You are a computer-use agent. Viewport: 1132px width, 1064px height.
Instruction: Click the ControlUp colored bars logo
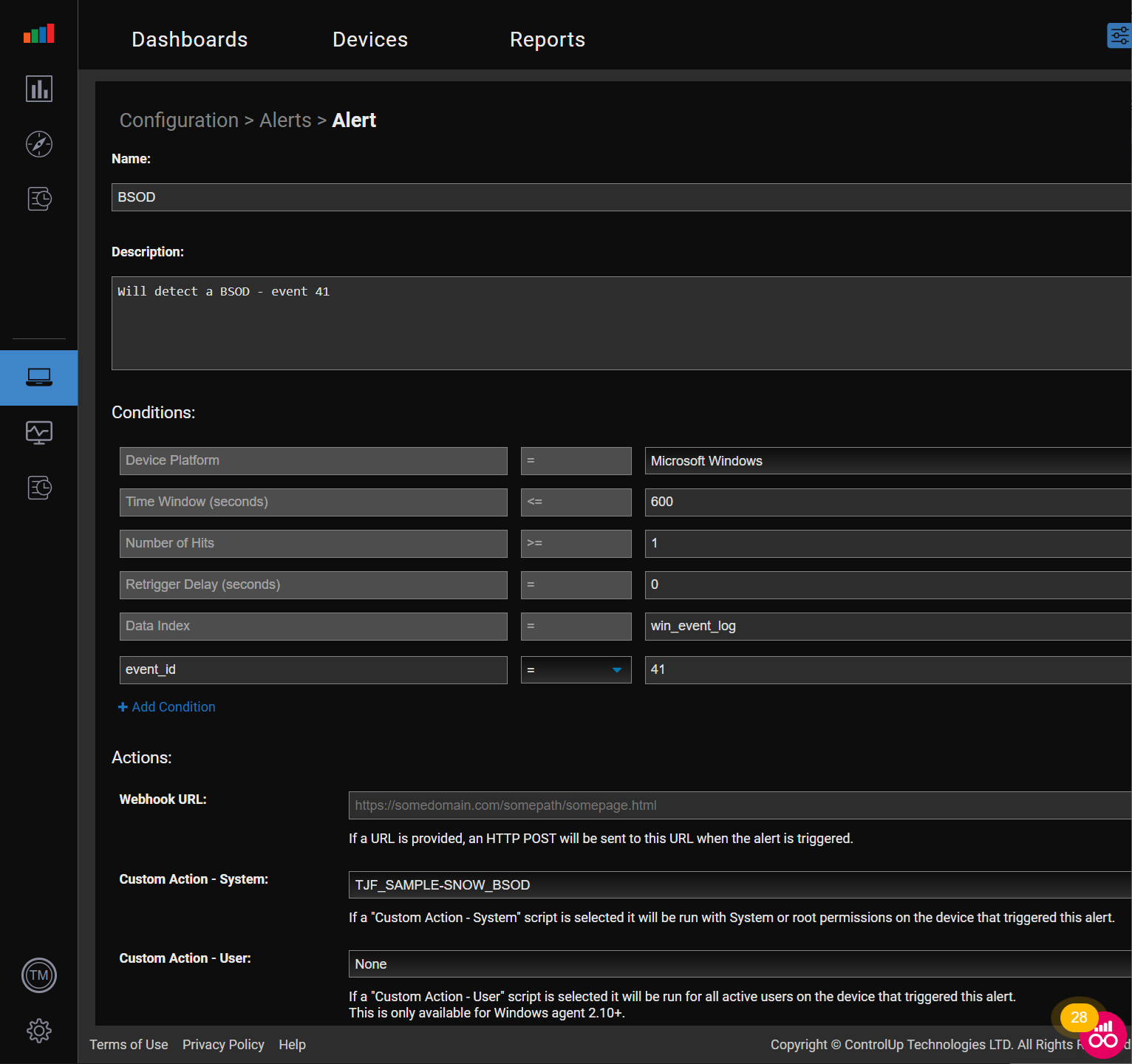(38, 34)
